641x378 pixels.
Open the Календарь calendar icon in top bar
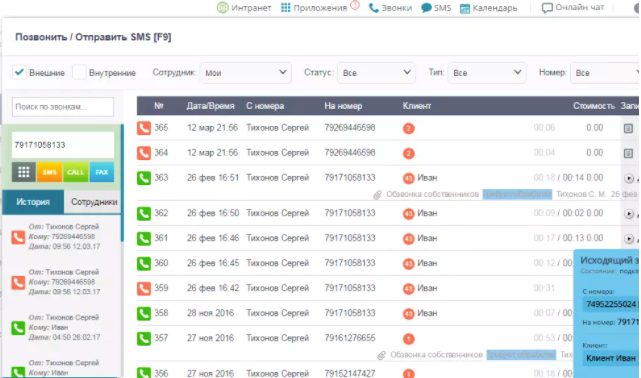click(465, 8)
